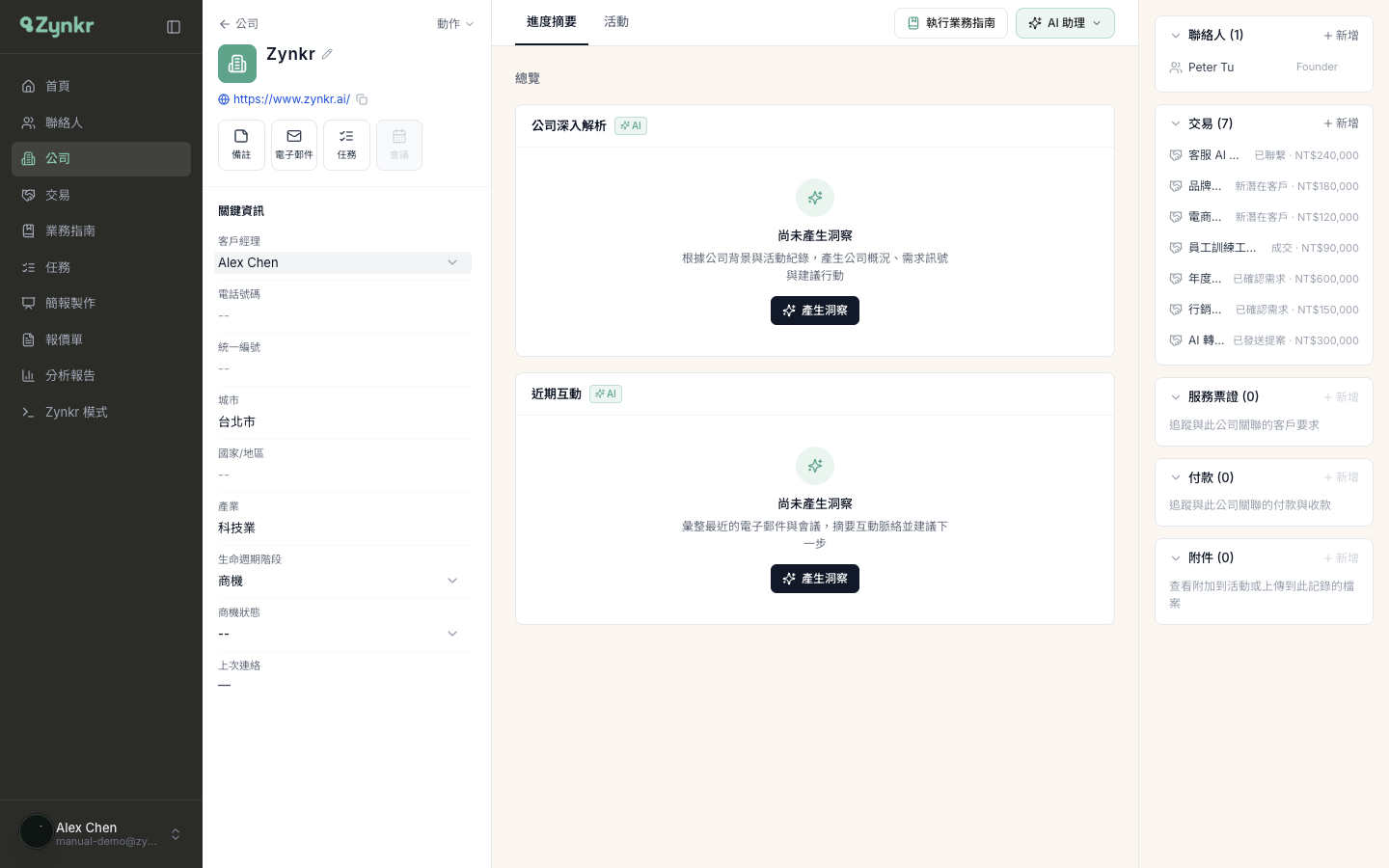Add a 備註 note
Viewport: 1389px width, 868px height.
[241, 145]
